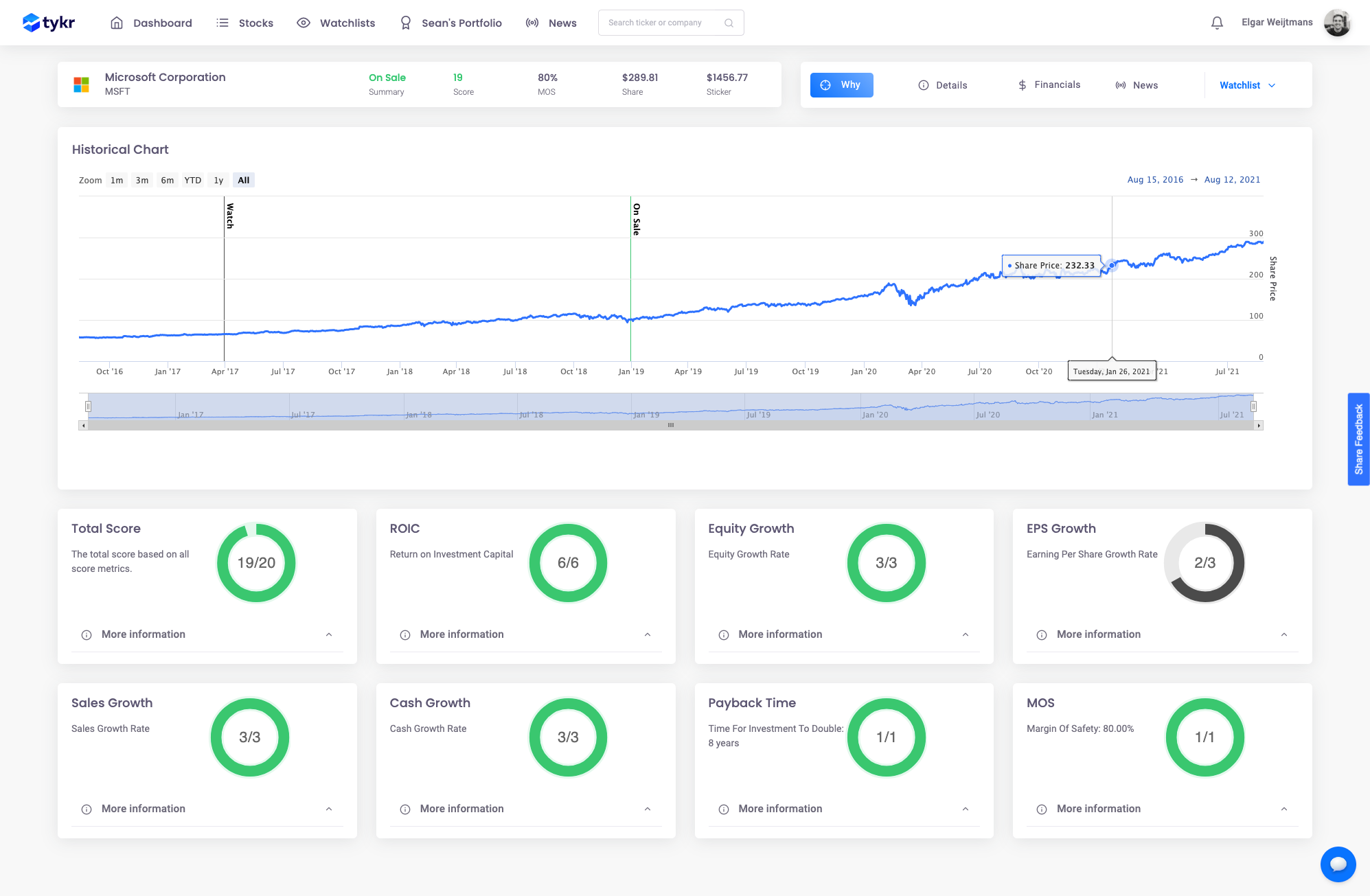Select the 1m zoom range
Screen dimensions: 1370x896
click(116, 180)
